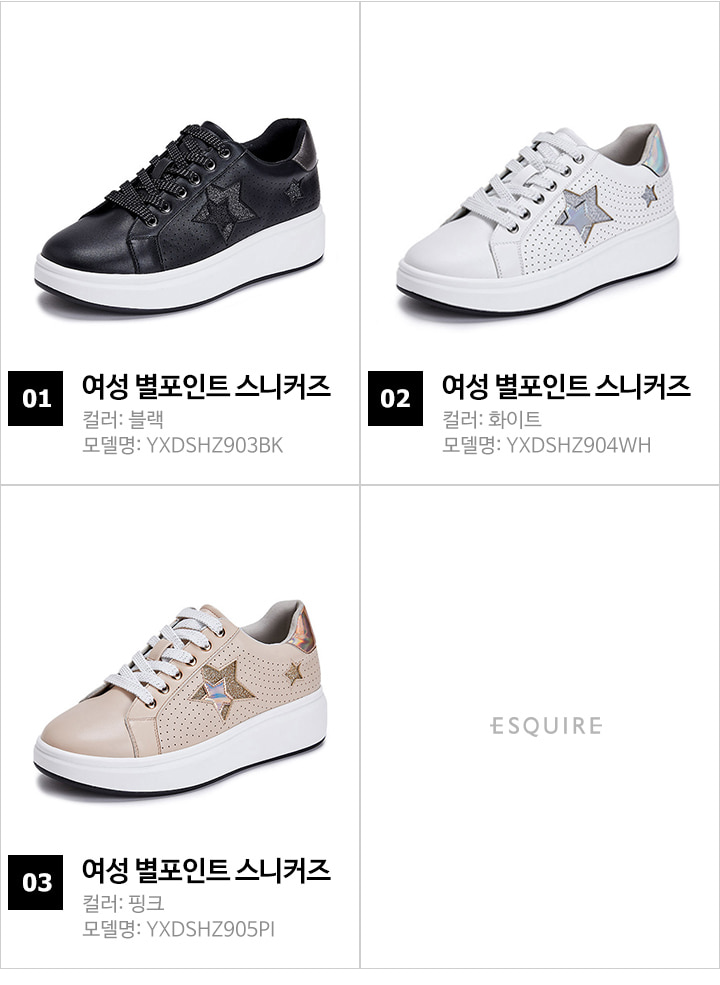Click the color label 화이트
Image resolution: width=720 pixels, height=985 pixels.
coord(515,419)
